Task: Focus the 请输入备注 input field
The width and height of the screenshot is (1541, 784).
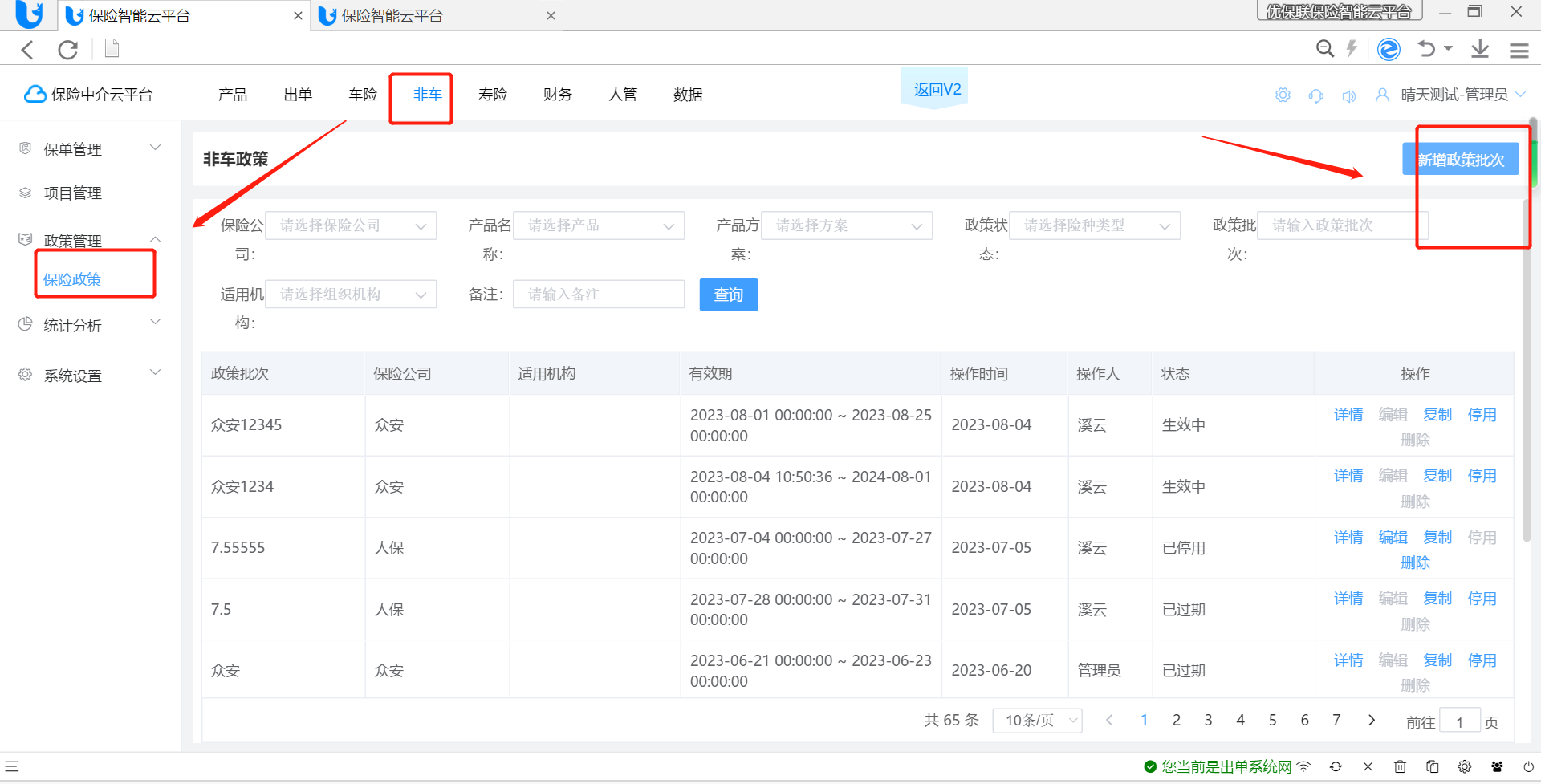Action: pyautogui.click(x=599, y=295)
